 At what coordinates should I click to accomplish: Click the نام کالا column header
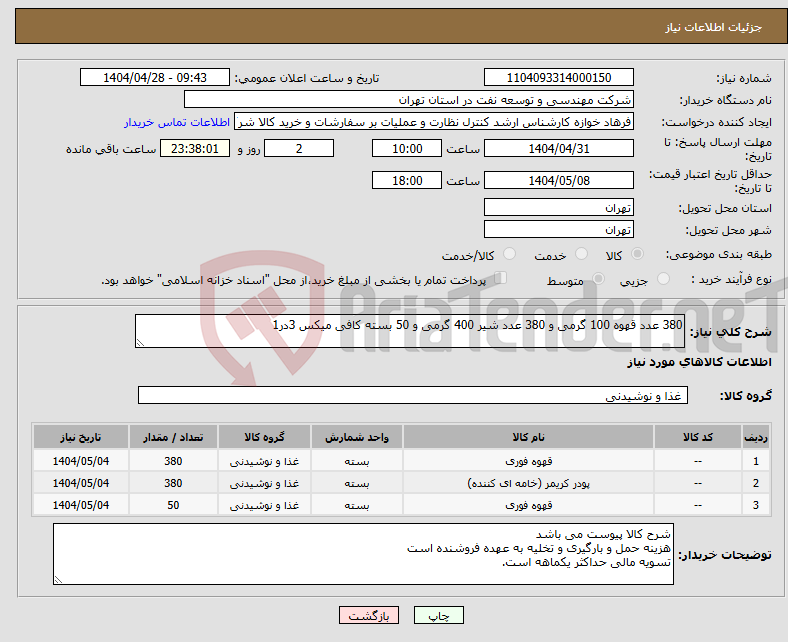coord(528,437)
